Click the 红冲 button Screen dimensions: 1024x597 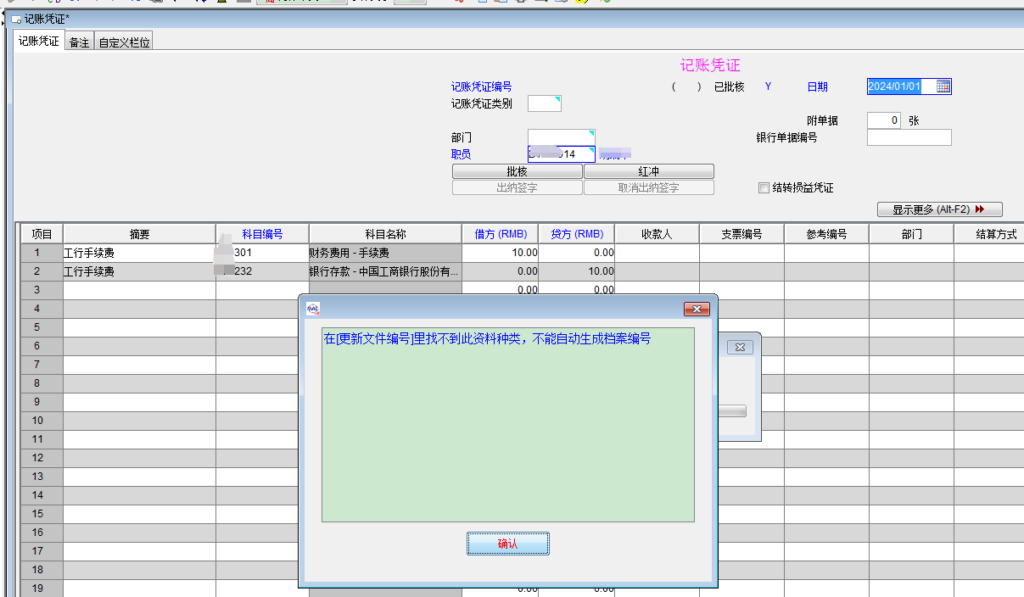pyautogui.click(x=648, y=171)
